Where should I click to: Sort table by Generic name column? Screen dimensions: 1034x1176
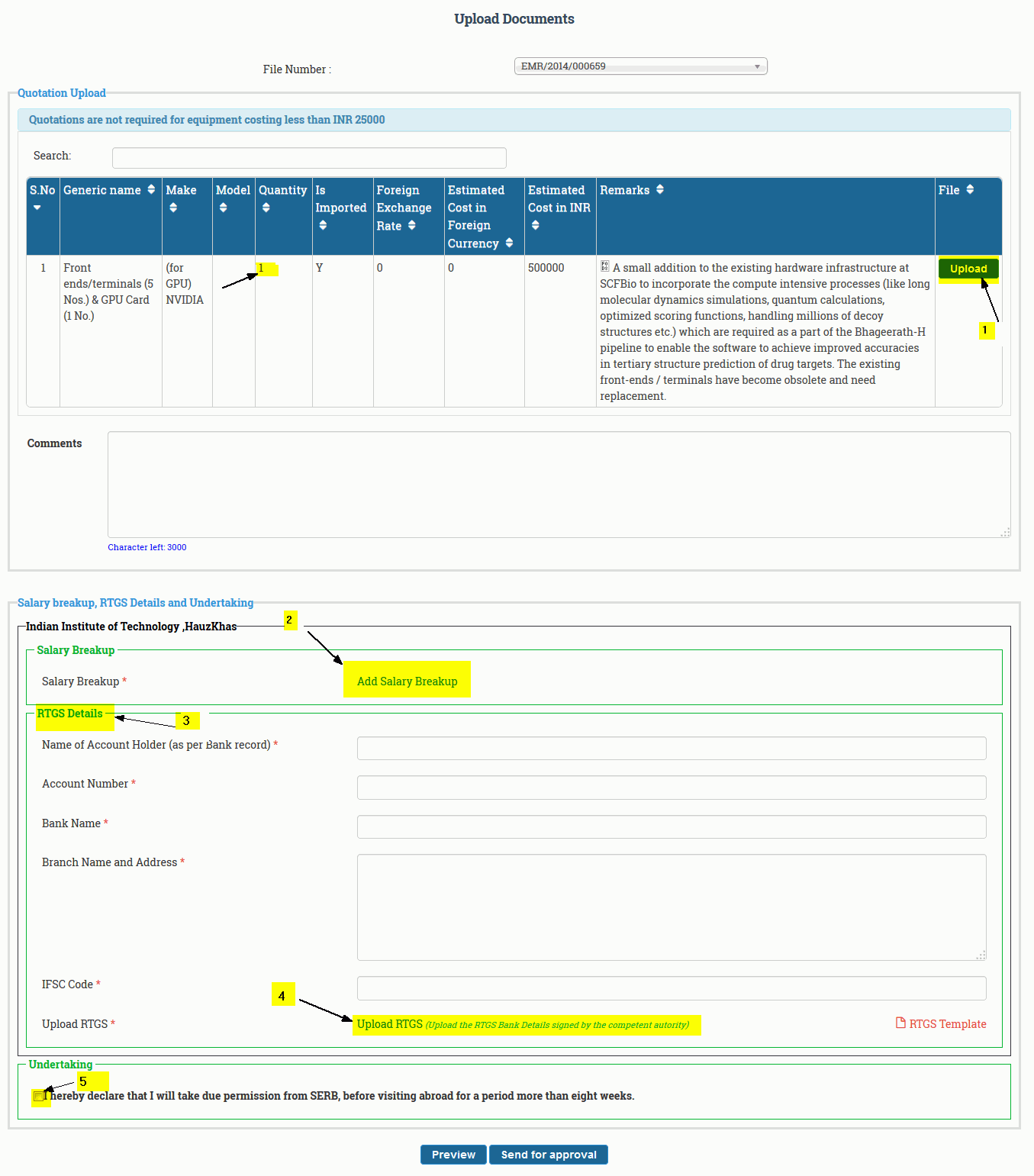(151, 190)
